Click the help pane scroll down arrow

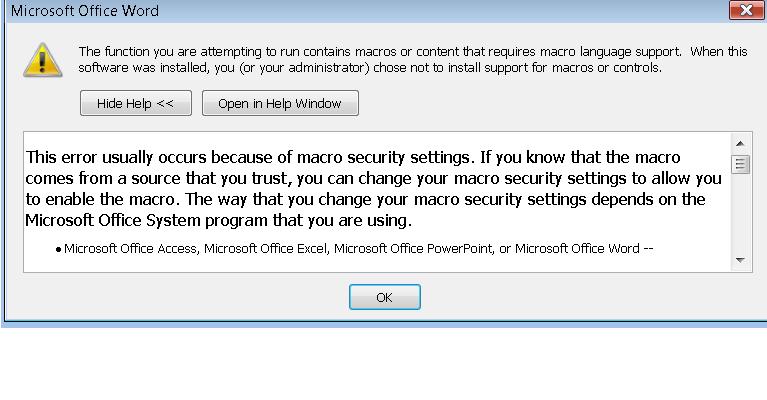tap(740, 260)
